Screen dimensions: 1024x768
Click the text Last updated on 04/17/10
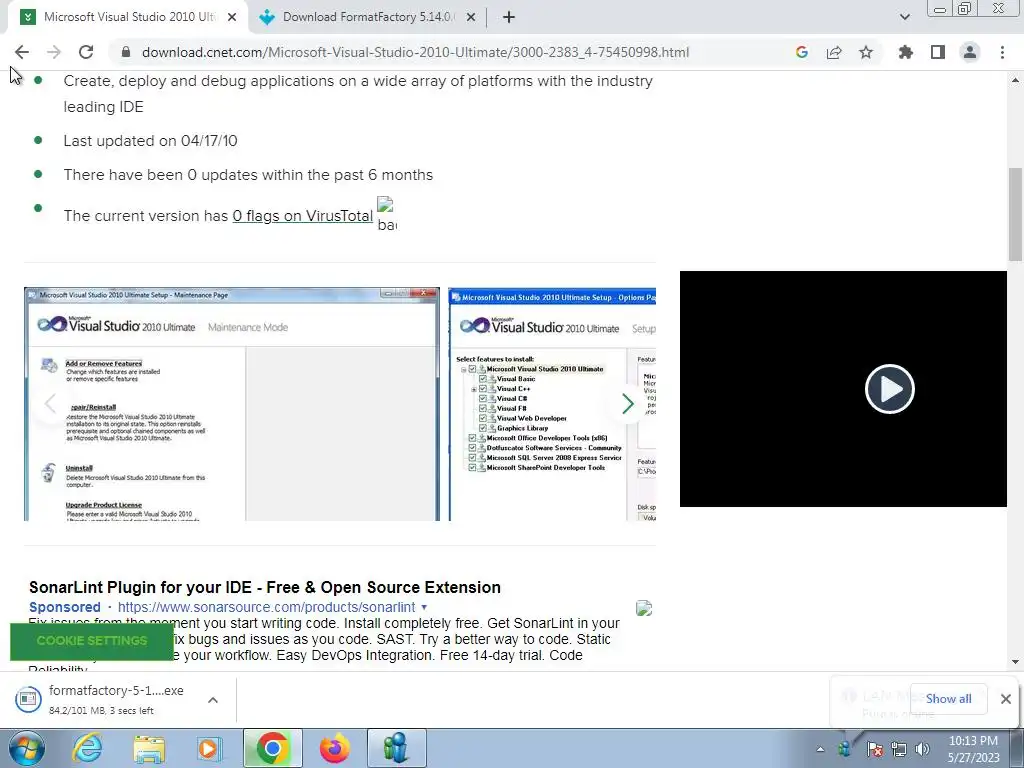(x=150, y=141)
